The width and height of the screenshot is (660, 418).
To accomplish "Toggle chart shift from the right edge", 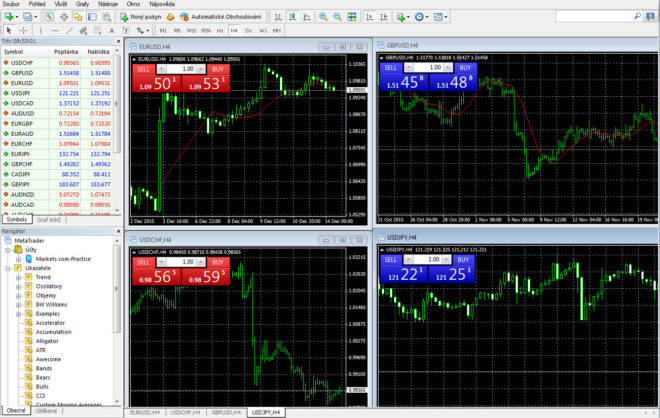I will tap(384, 17).
